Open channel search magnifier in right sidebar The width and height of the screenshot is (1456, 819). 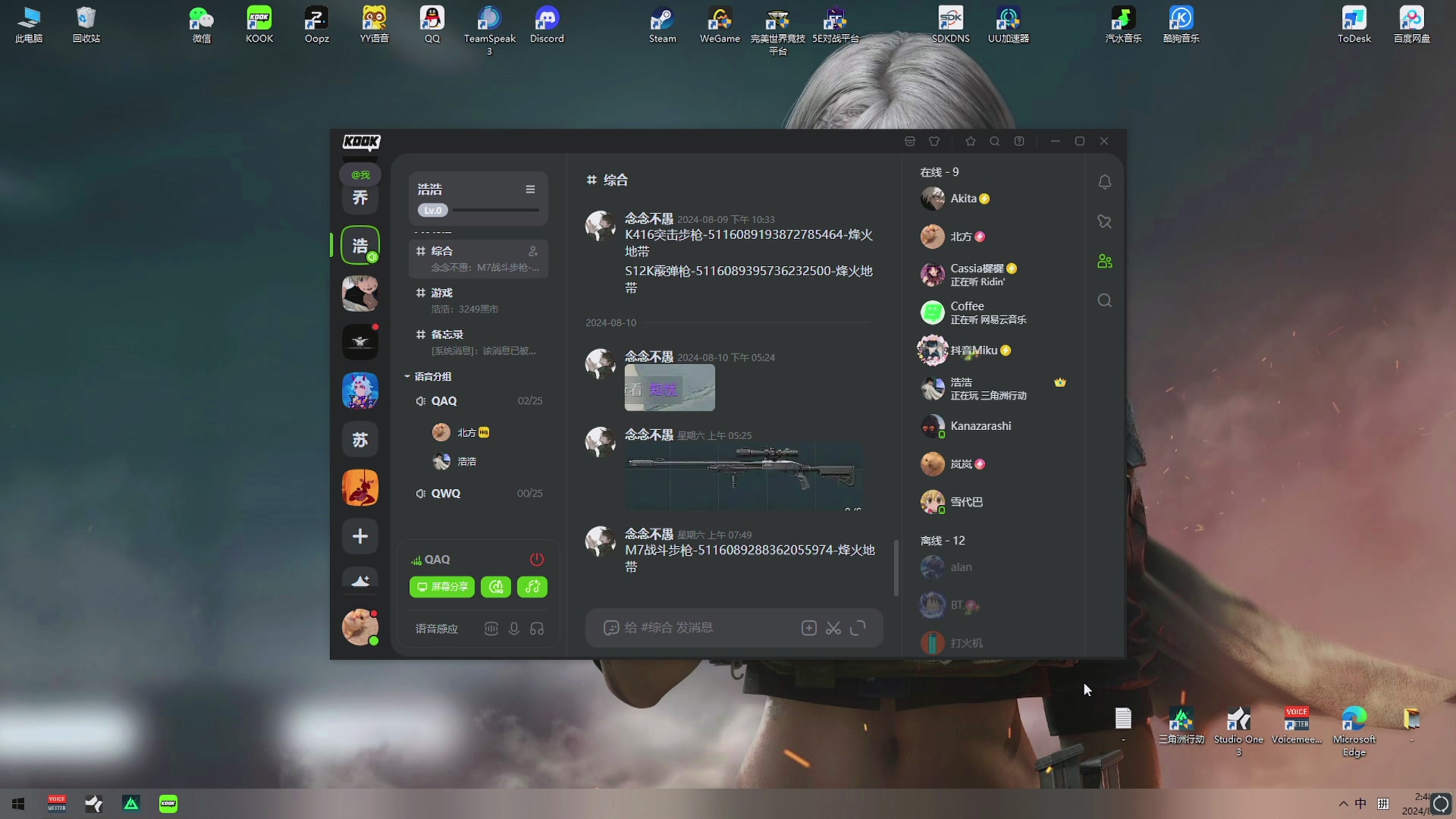tap(1105, 300)
